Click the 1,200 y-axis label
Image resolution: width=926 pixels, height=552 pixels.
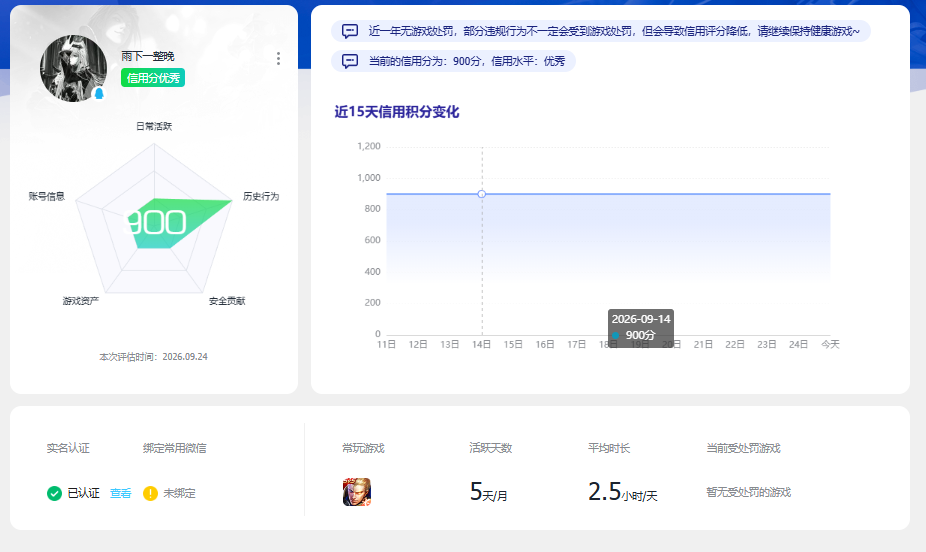[369, 146]
